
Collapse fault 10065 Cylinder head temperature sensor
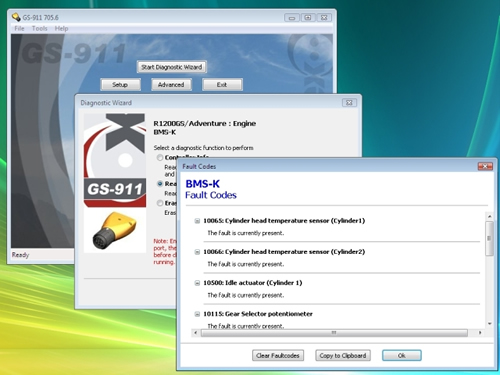coord(197,221)
